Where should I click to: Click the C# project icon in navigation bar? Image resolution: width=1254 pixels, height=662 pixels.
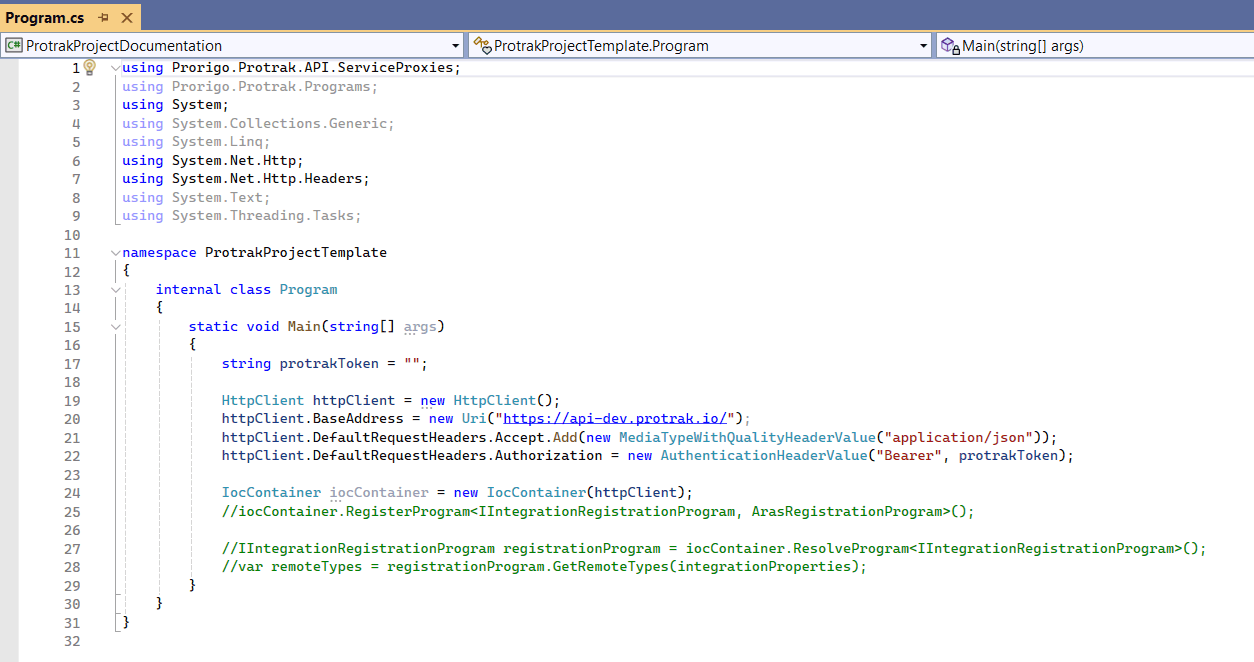tap(14, 46)
